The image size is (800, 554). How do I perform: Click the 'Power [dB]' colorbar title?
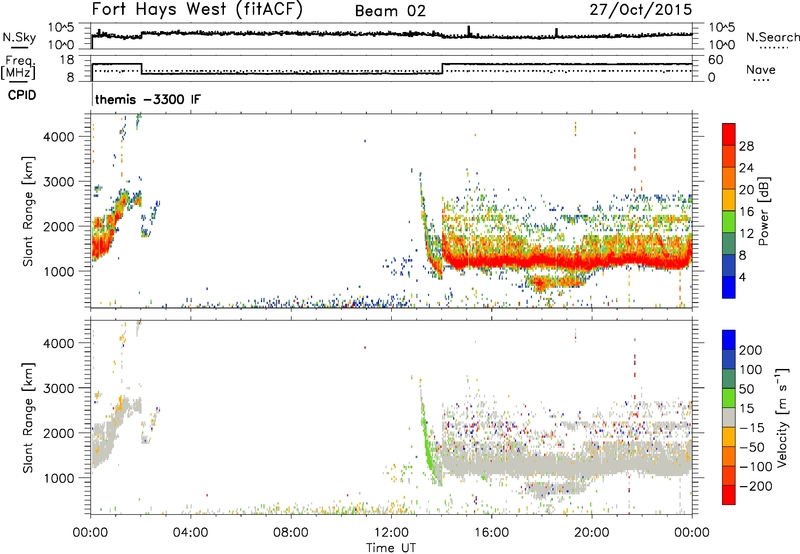tap(763, 211)
